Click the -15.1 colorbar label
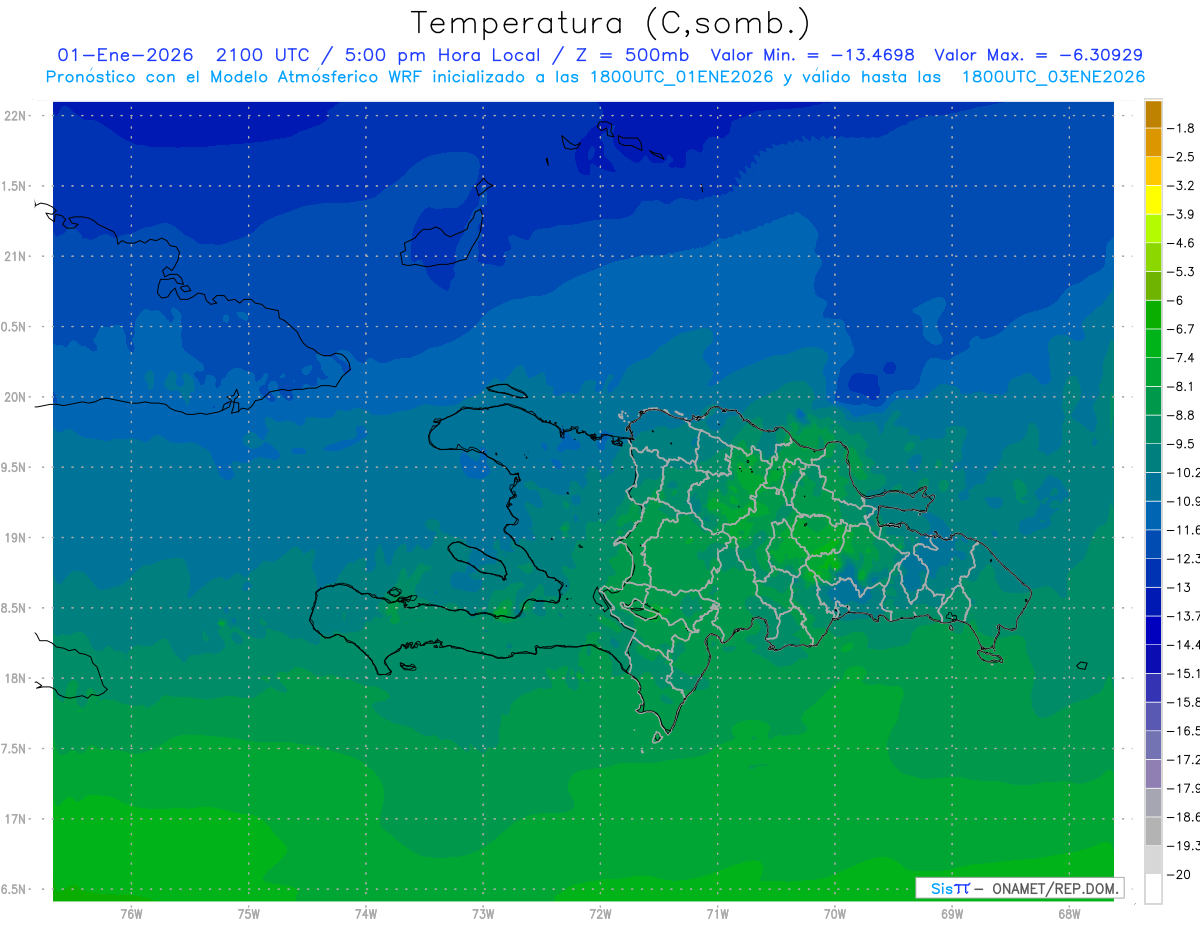This screenshot has width=1200, height=927. 1183,673
